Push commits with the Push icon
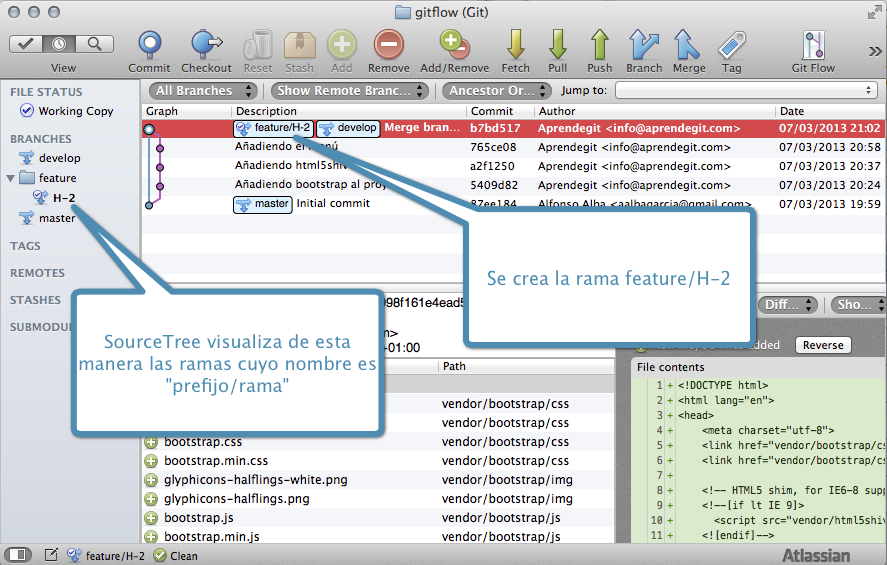 600,45
